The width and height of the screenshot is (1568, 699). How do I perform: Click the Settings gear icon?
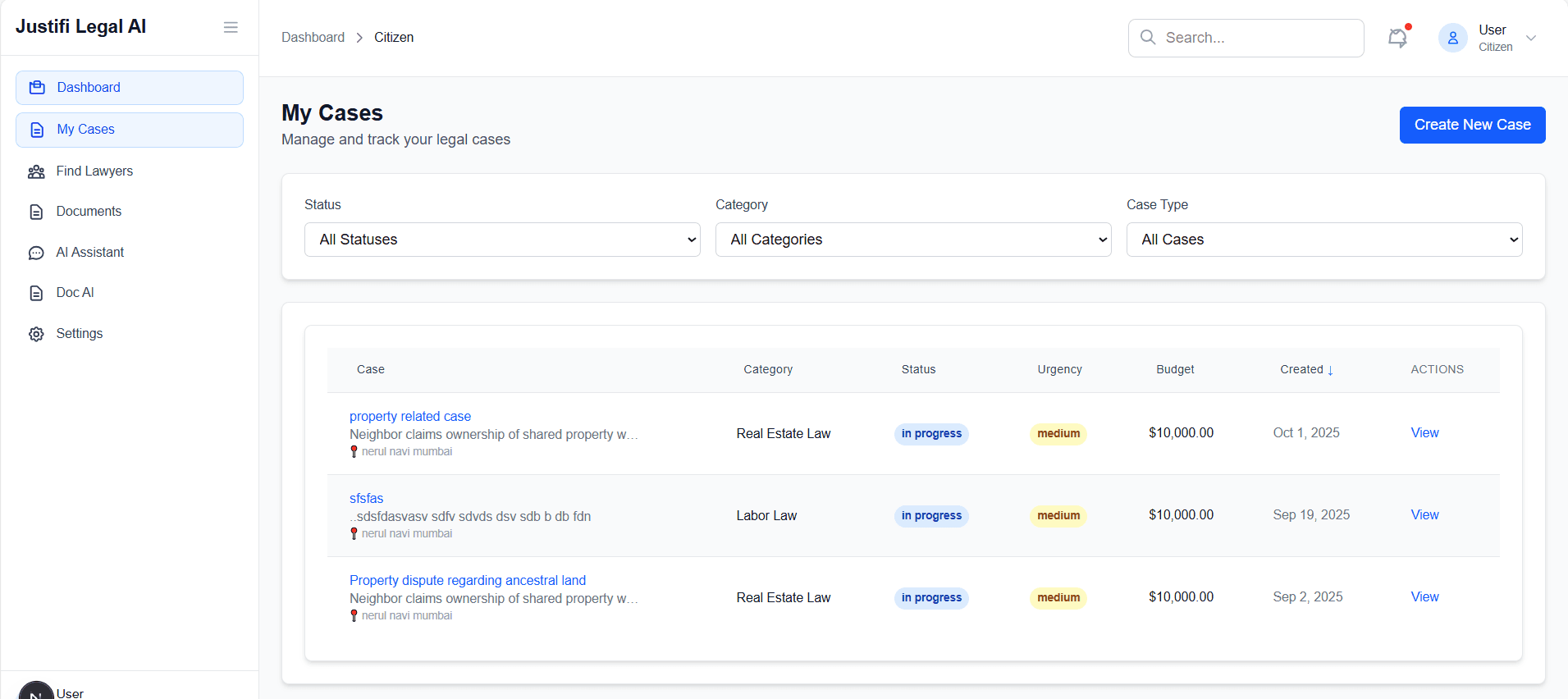pyautogui.click(x=36, y=334)
